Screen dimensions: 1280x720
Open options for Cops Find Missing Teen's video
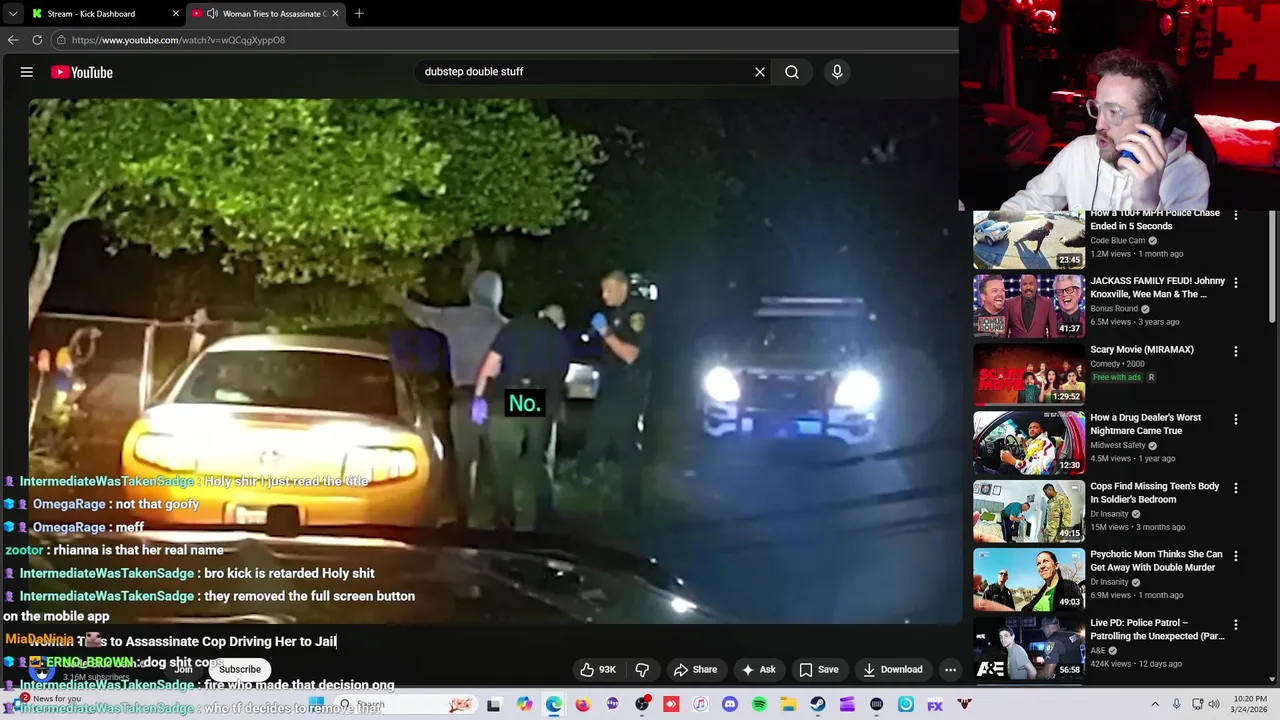(x=1236, y=488)
